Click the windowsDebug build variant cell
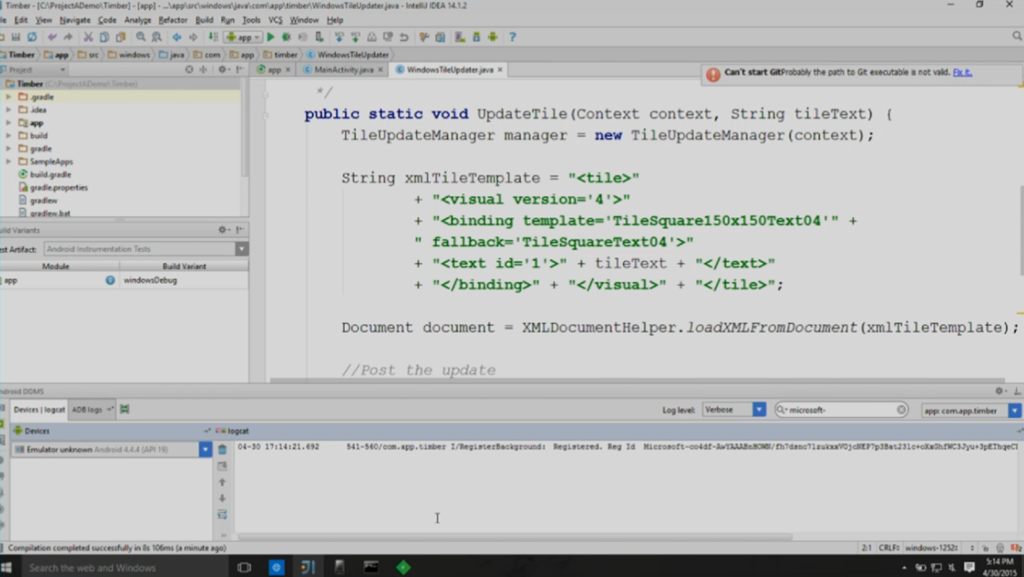 [x=184, y=280]
